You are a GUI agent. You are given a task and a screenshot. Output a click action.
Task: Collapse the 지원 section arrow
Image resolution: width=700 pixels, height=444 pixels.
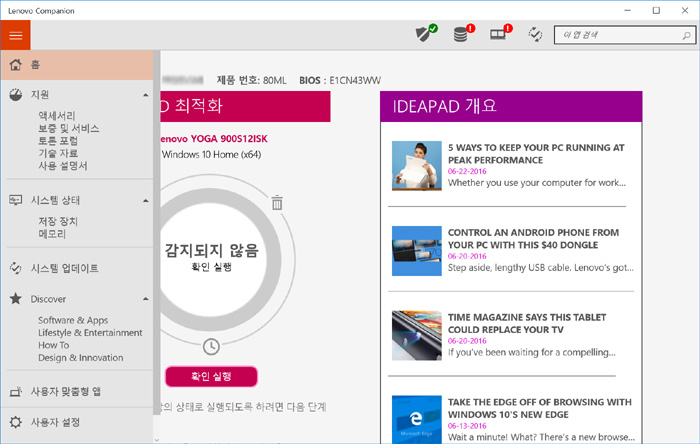(x=146, y=95)
